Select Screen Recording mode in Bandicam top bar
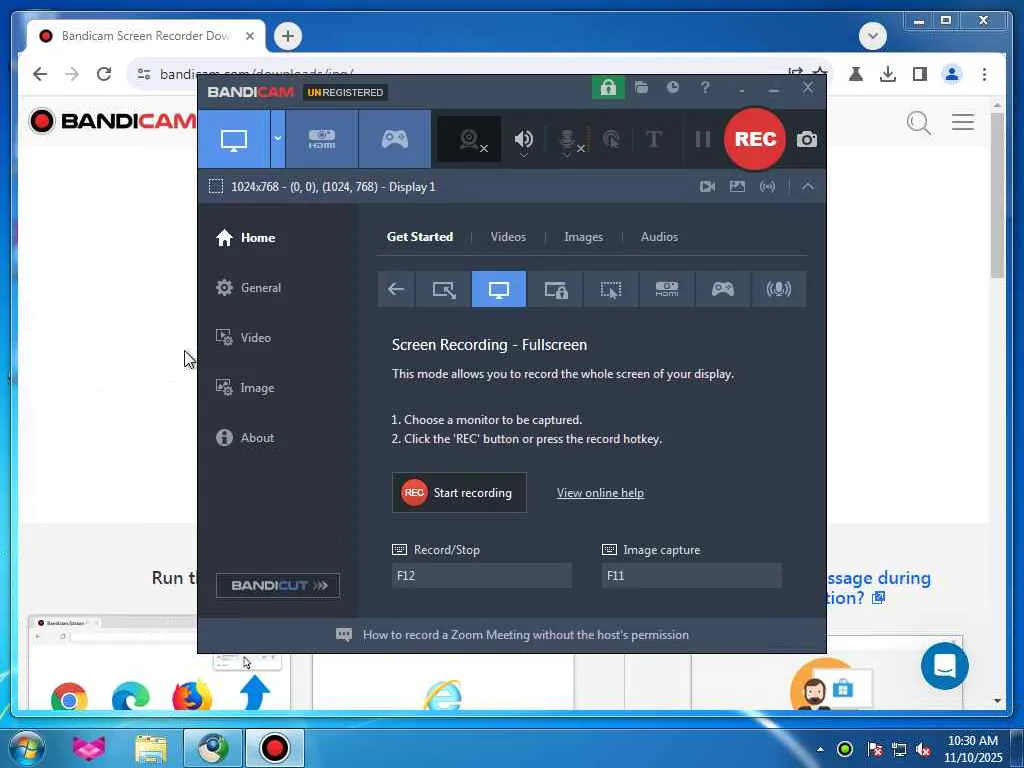 (x=234, y=139)
